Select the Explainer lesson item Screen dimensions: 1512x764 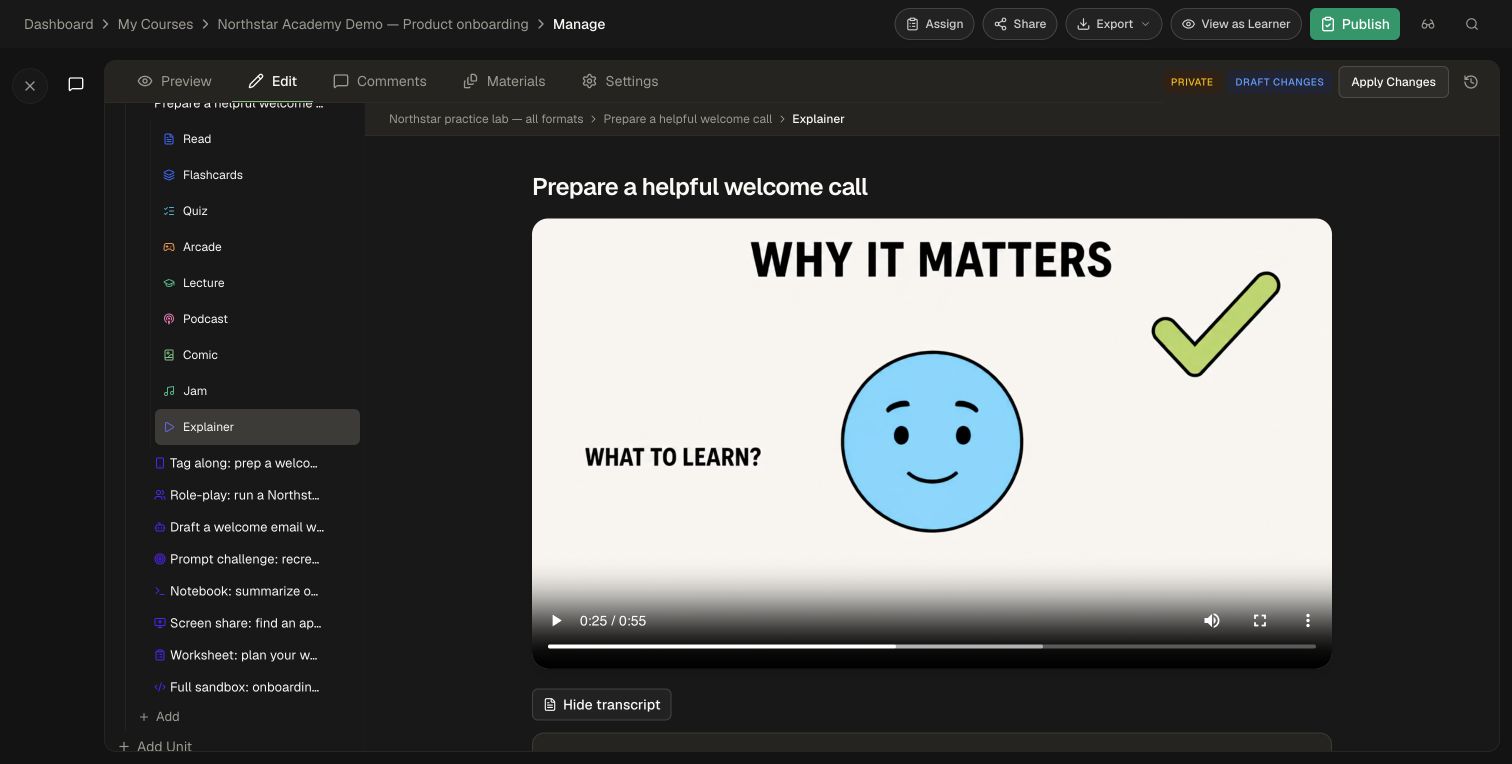[257, 427]
